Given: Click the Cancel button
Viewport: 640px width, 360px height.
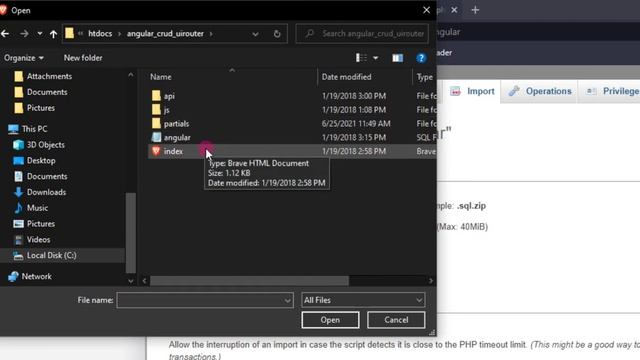Looking at the screenshot, I should (396, 320).
